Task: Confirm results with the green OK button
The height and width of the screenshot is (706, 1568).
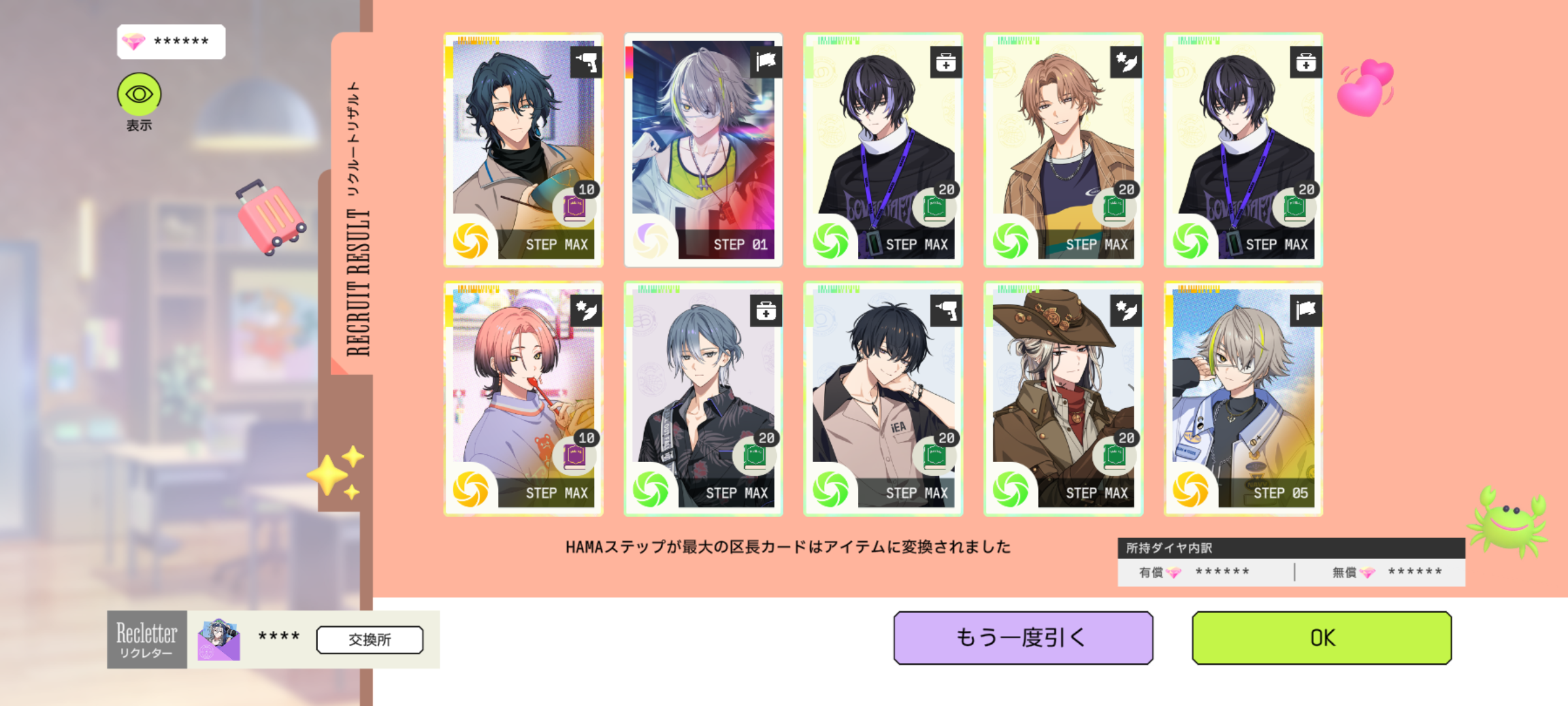Action: tap(1322, 637)
